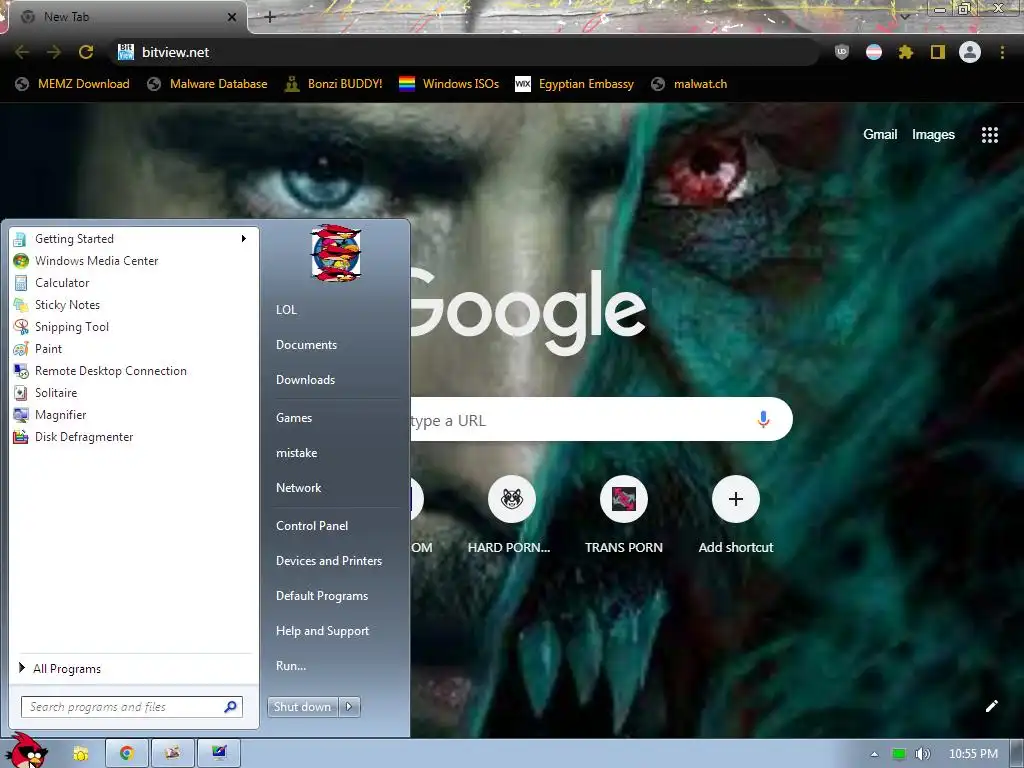This screenshot has width=1024, height=768.
Task: Click the Angry Birds Start orb
Action: [x=29, y=752]
